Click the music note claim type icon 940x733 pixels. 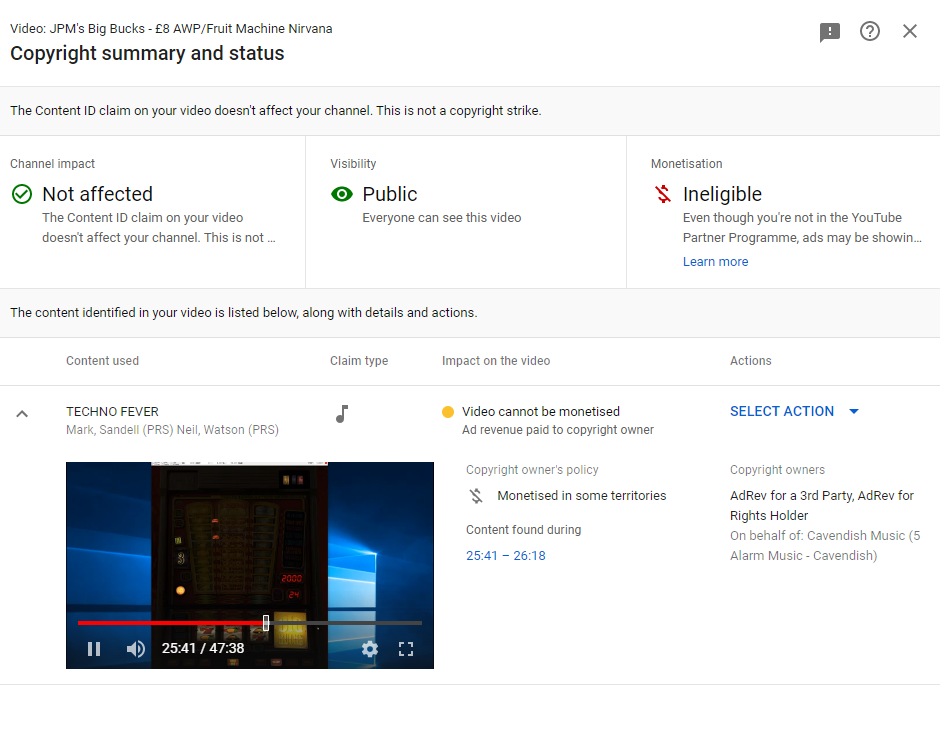point(342,413)
